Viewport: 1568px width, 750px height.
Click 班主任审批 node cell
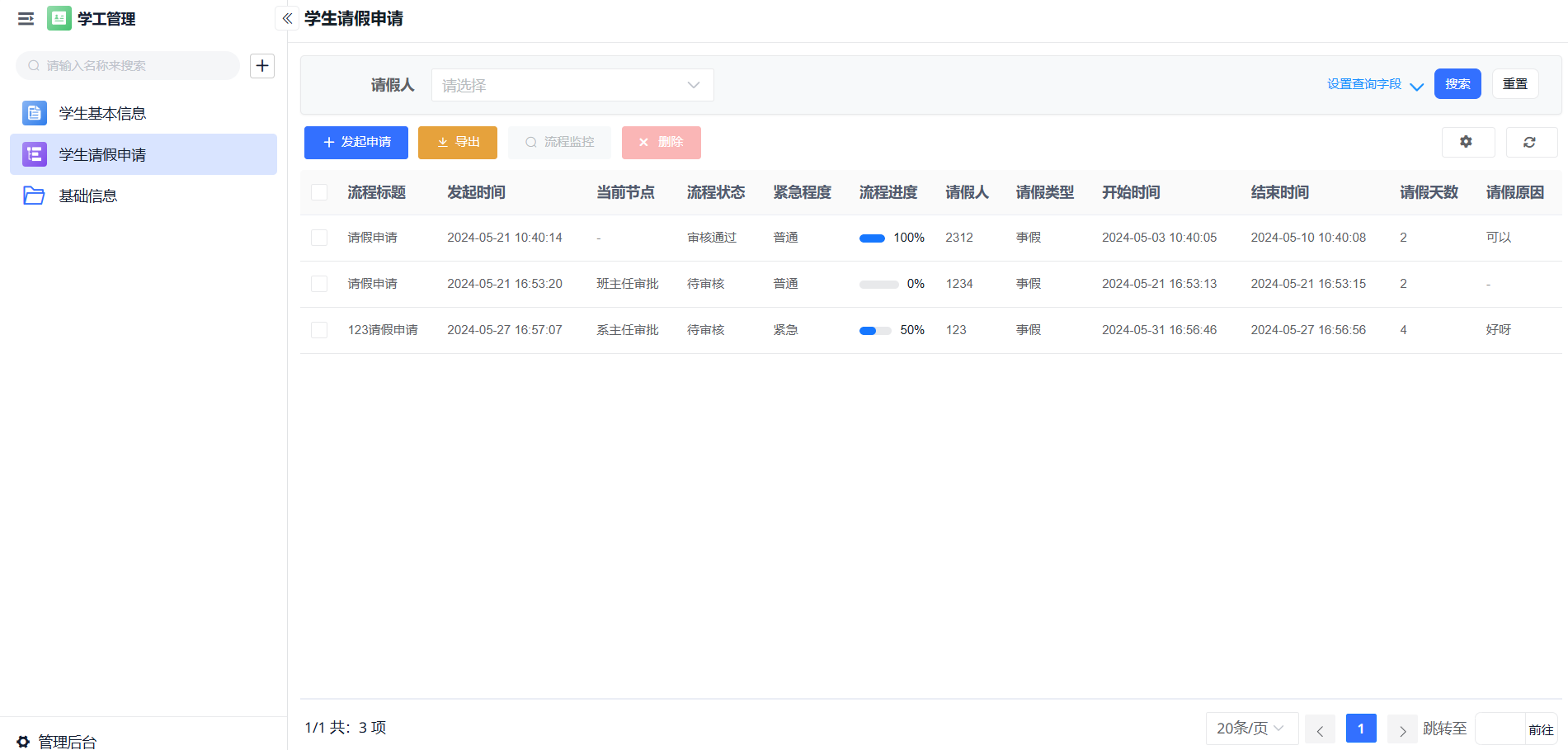[x=628, y=284]
